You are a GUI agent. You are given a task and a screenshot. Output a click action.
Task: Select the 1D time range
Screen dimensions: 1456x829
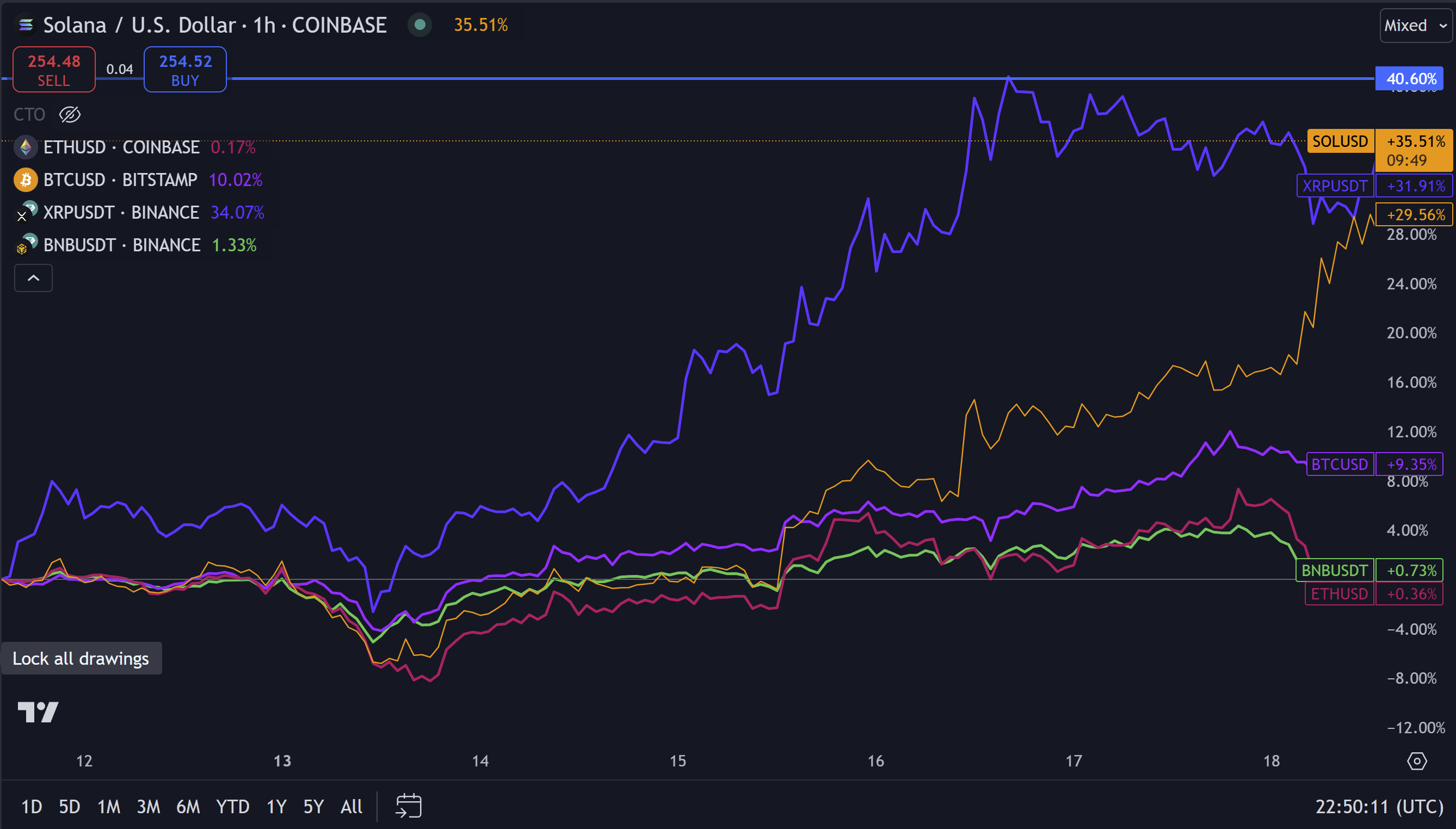32,807
